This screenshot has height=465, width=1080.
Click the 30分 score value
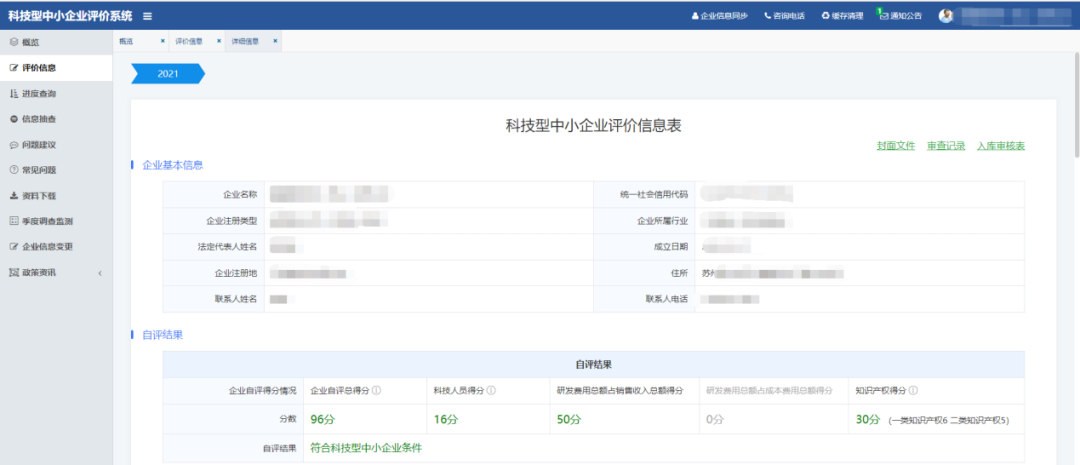pyautogui.click(x=868, y=419)
